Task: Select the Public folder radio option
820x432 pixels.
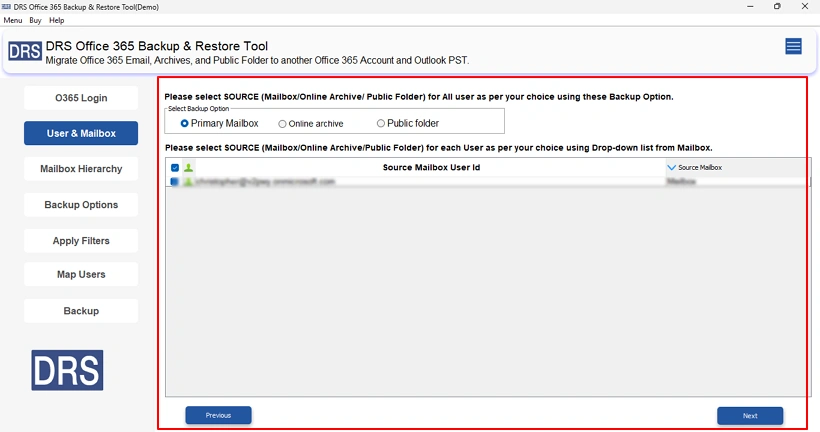Action: [408, 123]
